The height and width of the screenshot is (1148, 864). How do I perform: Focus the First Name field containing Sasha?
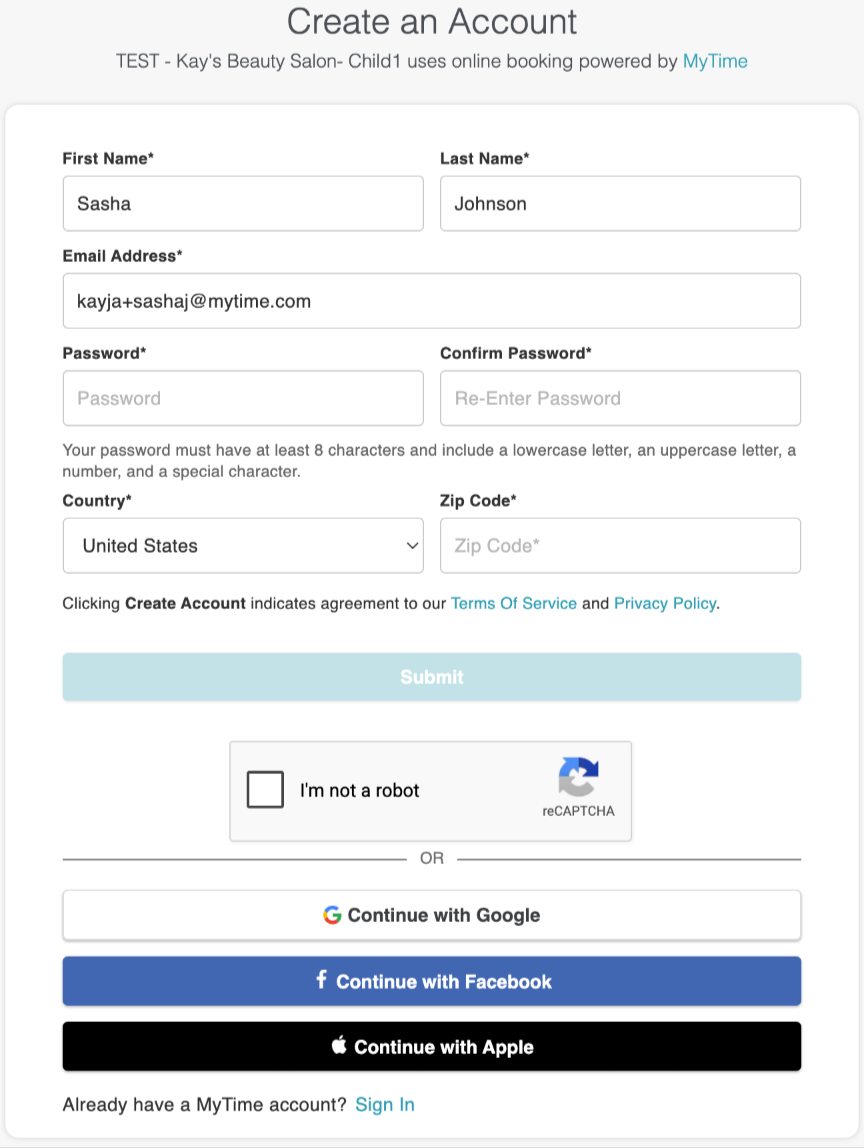tap(243, 204)
